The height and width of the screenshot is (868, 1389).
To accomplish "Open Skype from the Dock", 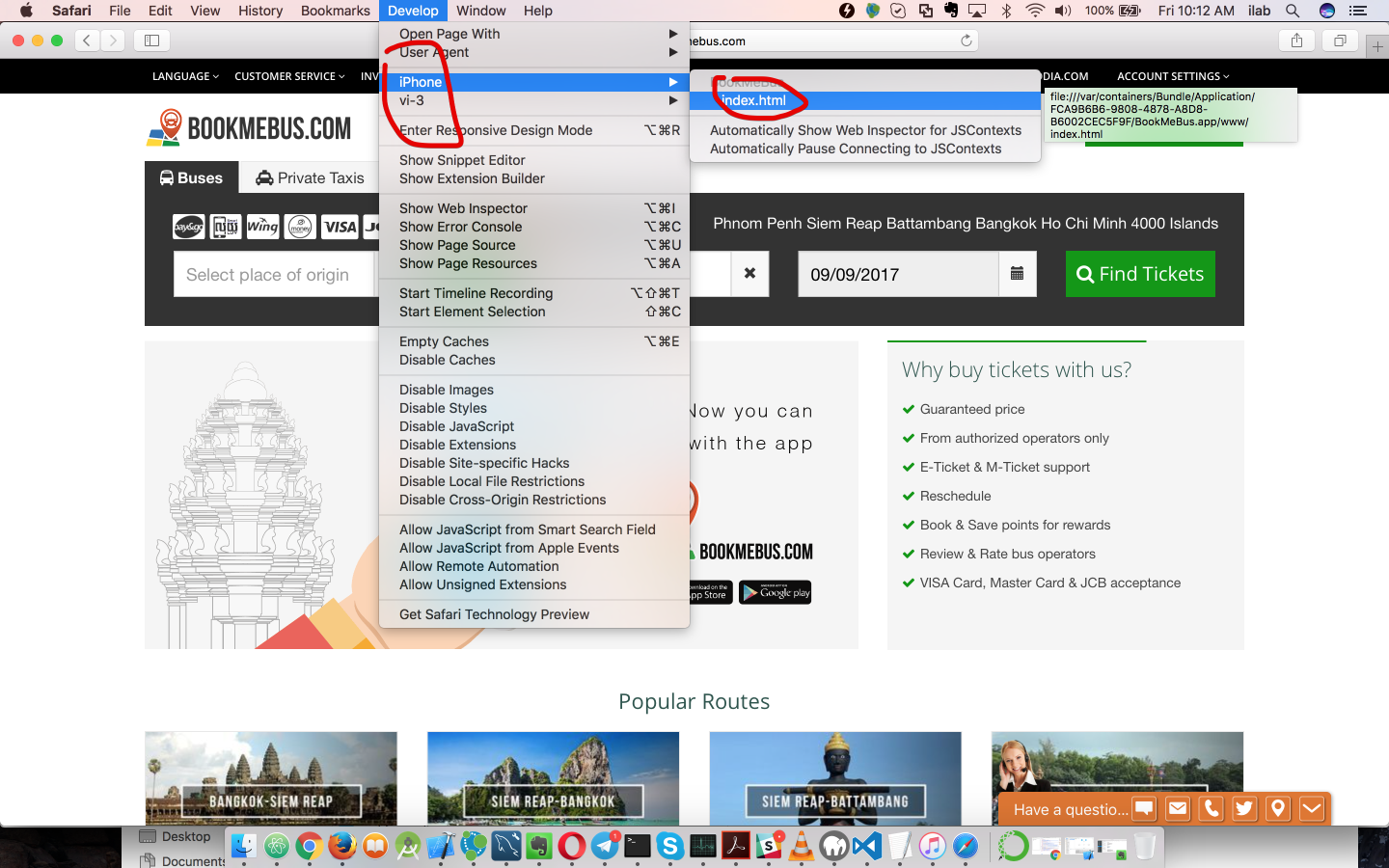I will tap(670, 847).
